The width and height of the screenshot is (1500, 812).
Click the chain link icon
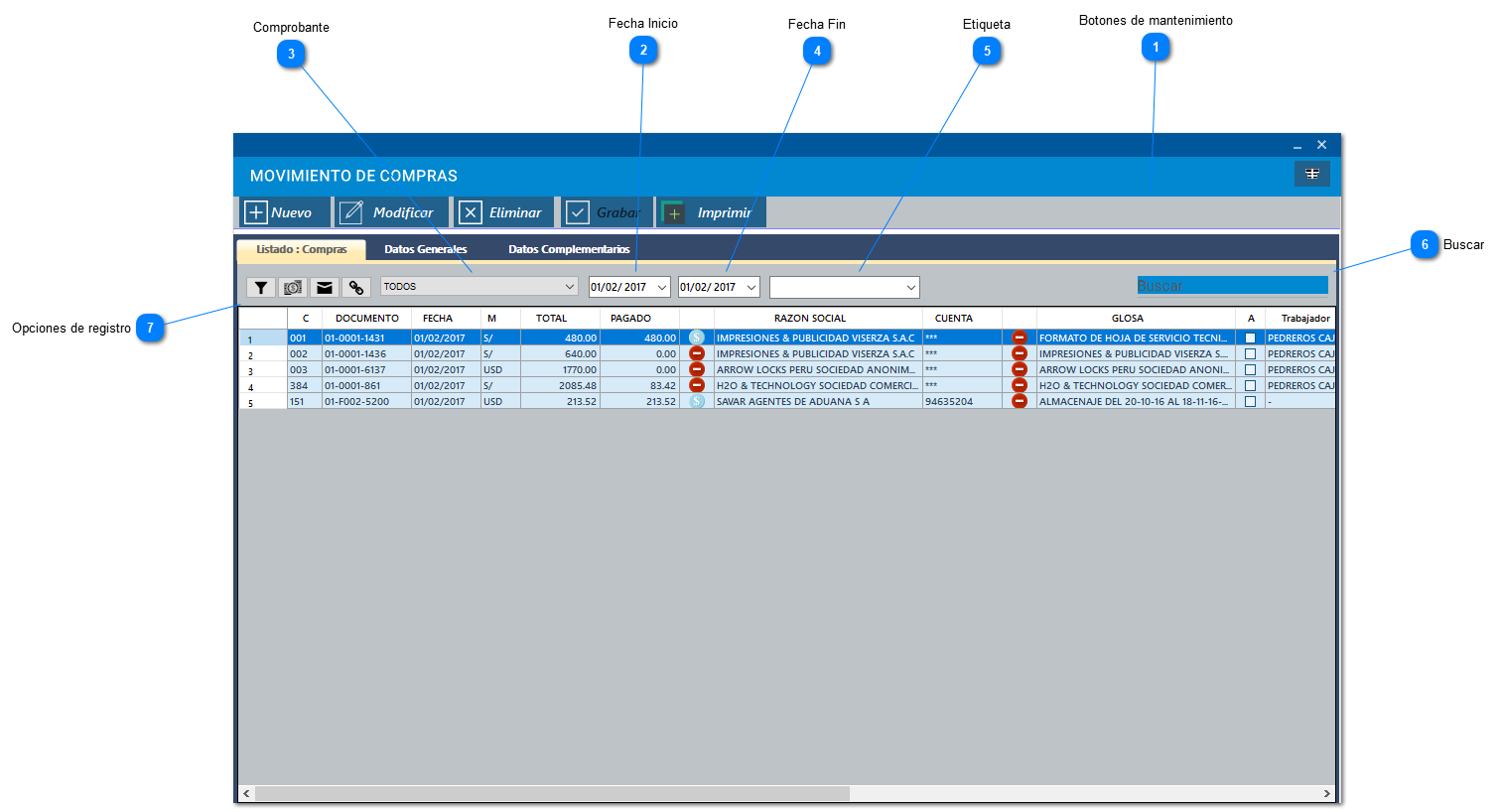tap(356, 288)
